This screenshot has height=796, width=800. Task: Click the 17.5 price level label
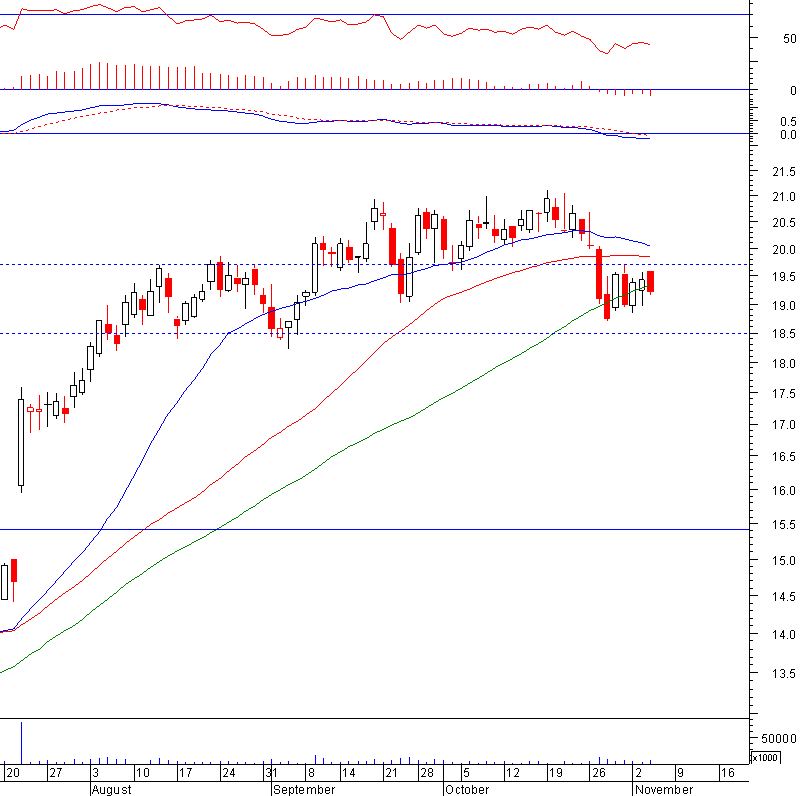pos(784,394)
